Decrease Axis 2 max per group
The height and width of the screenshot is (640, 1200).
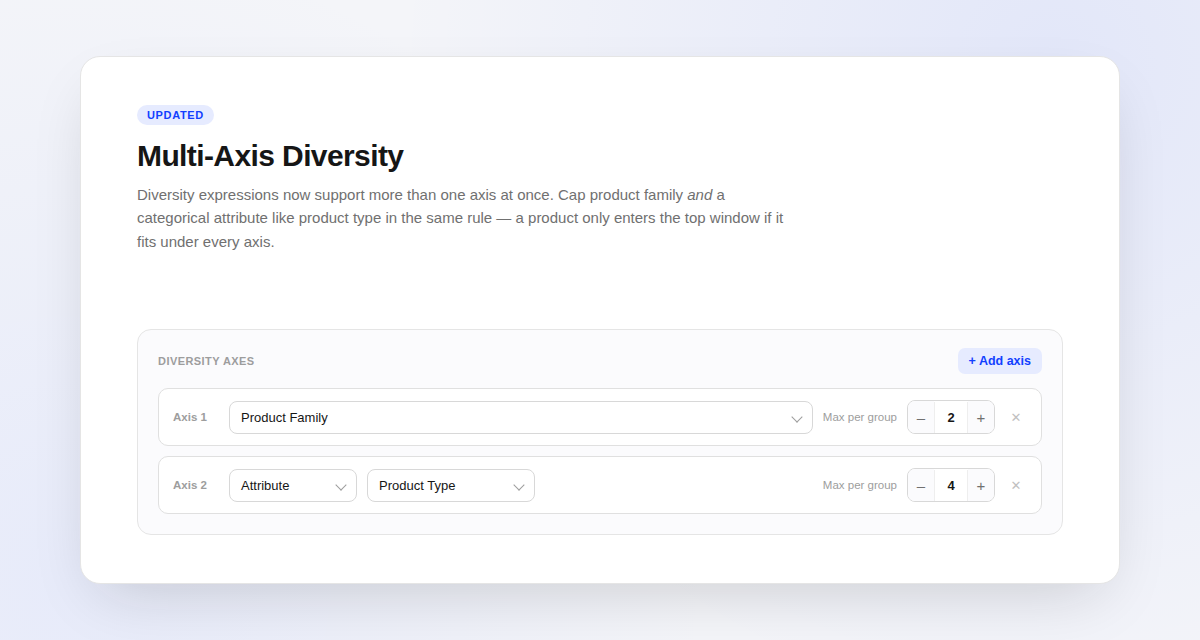point(921,486)
